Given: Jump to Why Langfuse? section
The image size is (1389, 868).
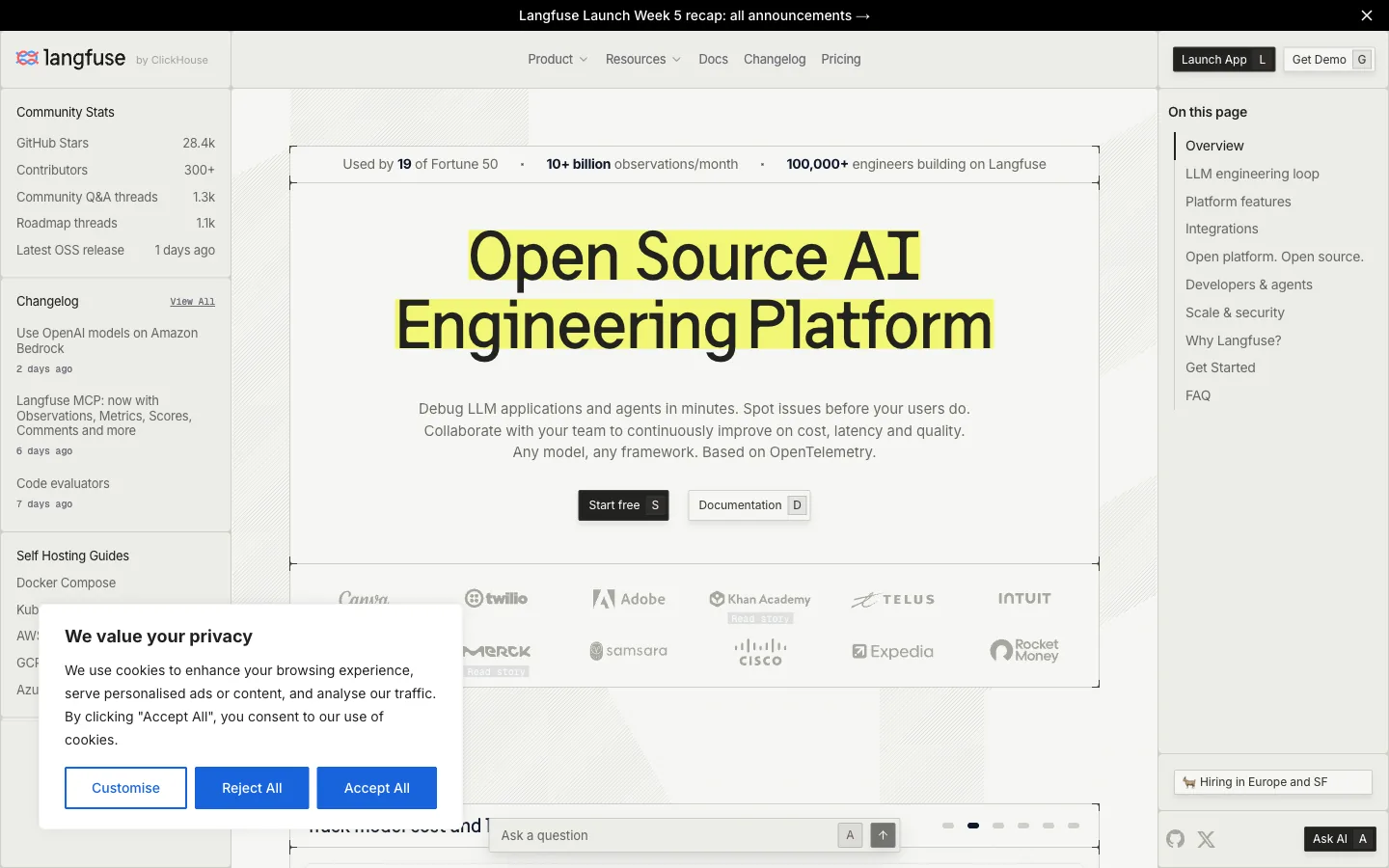Looking at the screenshot, I should click(x=1233, y=340).
